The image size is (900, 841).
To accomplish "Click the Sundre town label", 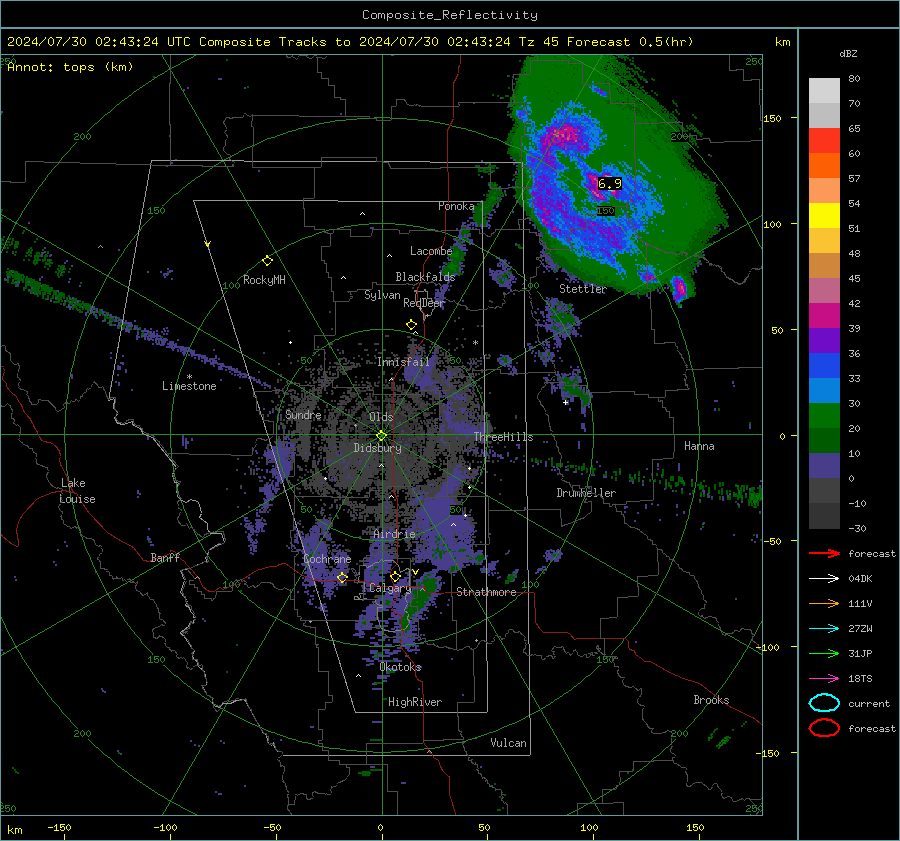I will [303, 415].
